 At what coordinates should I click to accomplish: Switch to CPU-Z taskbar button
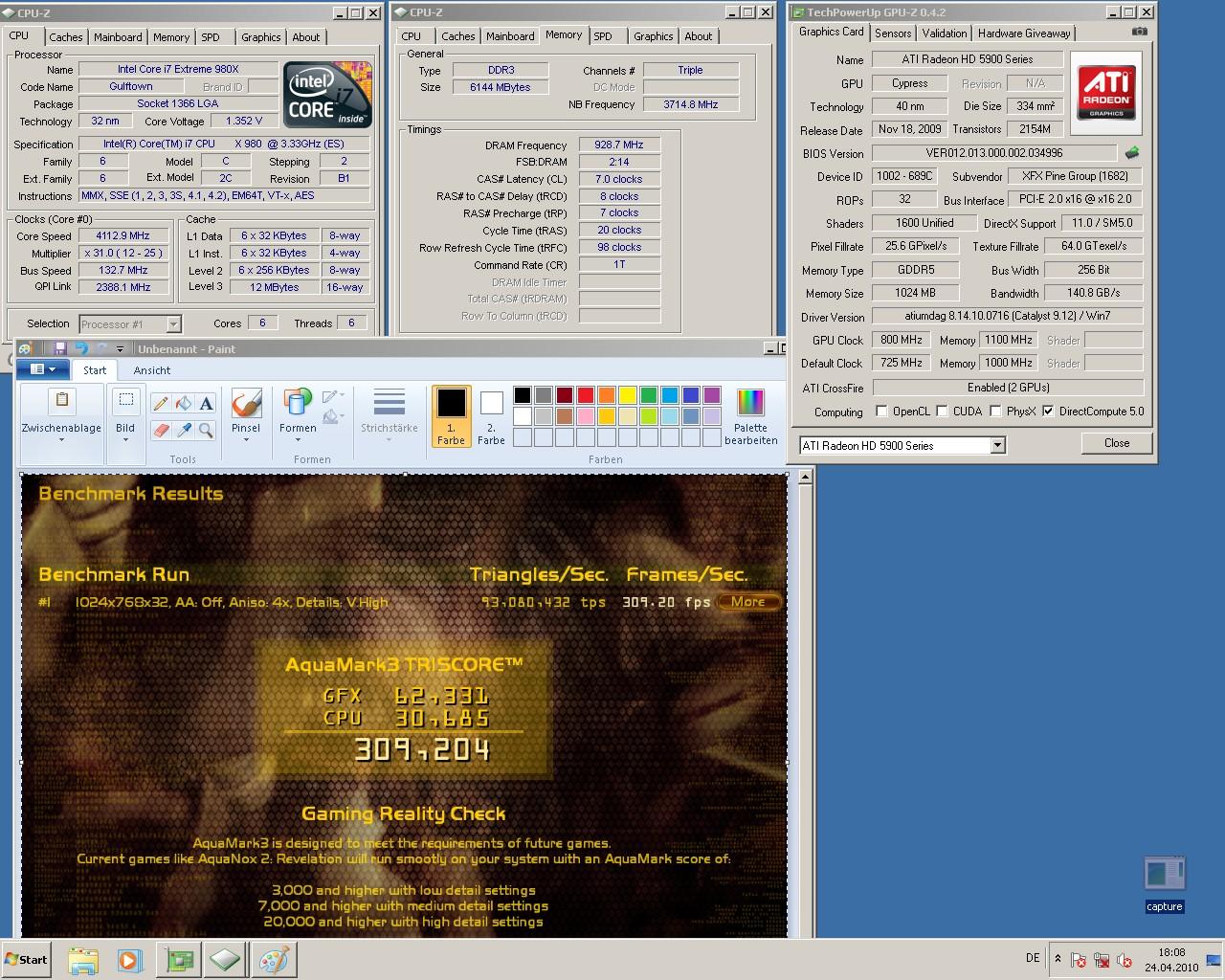click(226, 960)
